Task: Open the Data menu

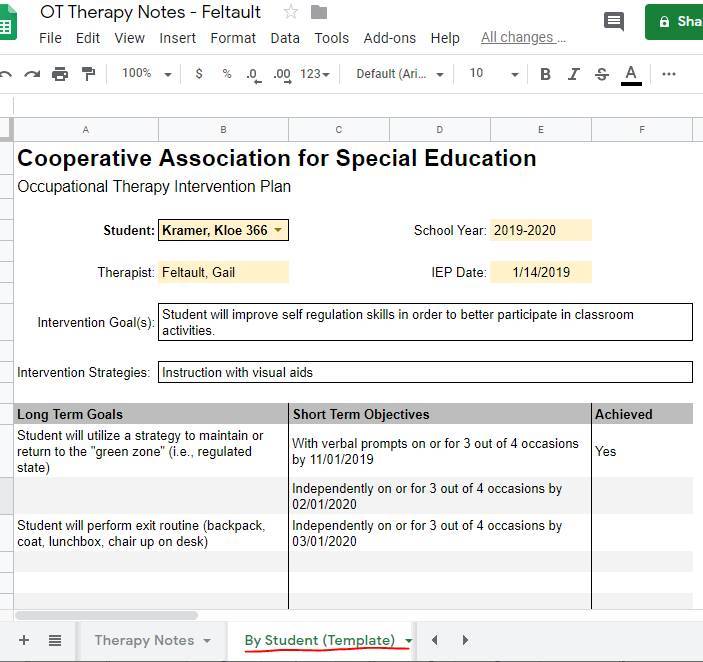Action: pyautogui.click(x=285, y=38)
